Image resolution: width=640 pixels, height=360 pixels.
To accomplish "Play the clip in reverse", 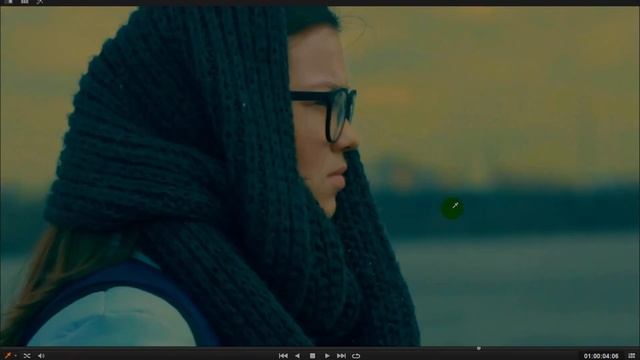I will pos(298,356).
